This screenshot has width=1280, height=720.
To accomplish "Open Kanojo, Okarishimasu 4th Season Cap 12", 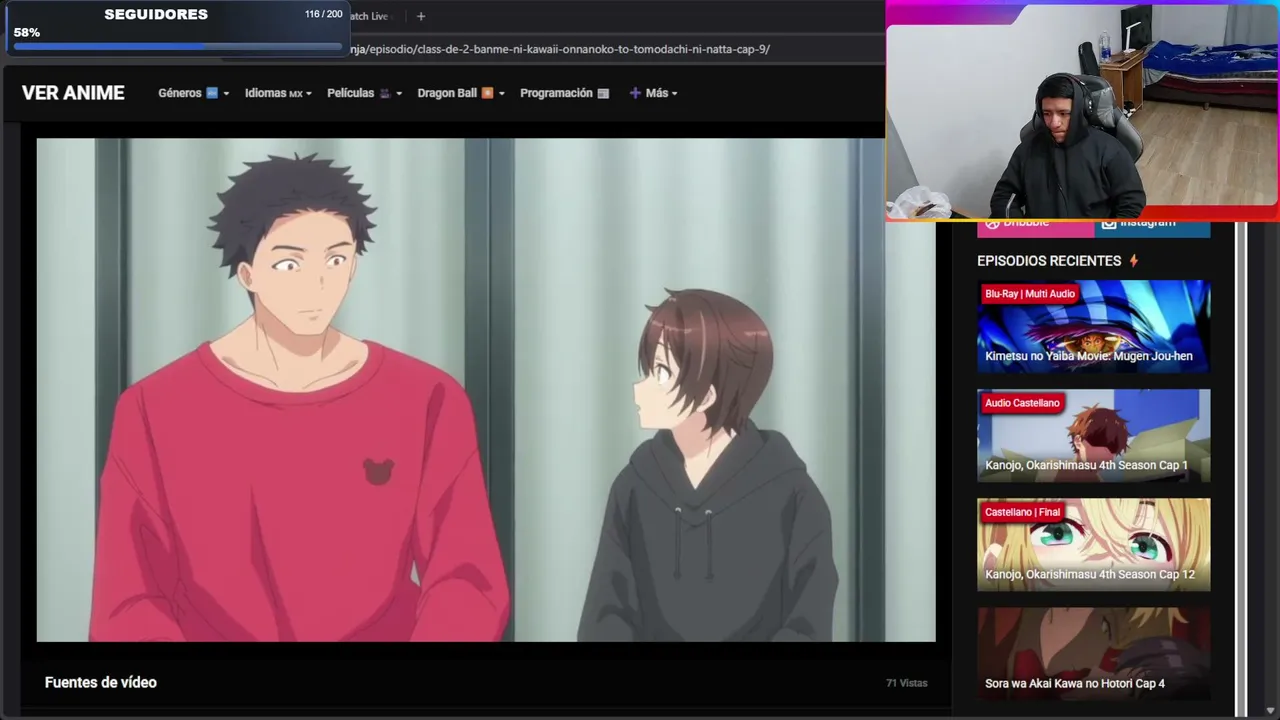I will 1093,545.
